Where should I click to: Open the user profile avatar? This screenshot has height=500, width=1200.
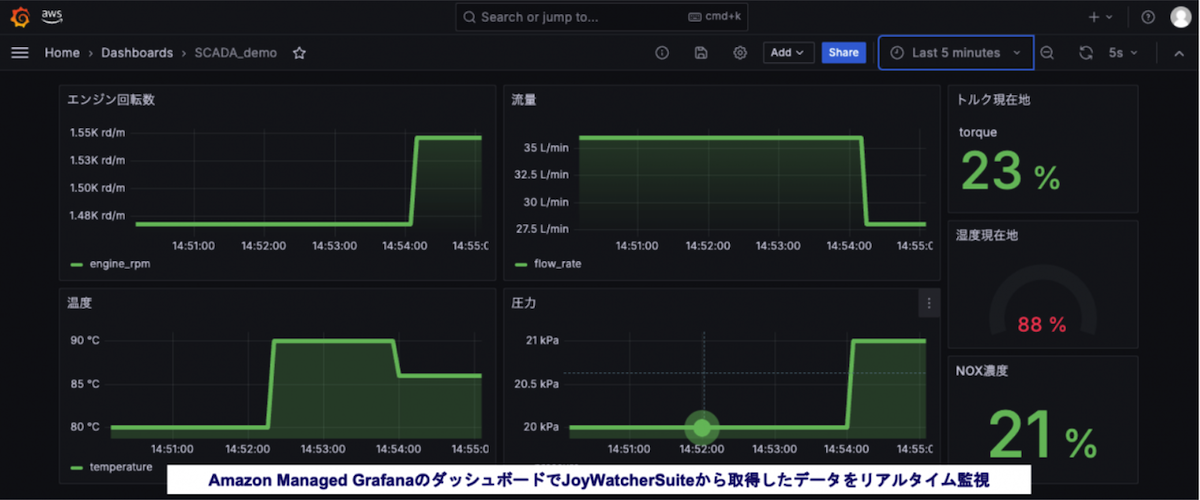pyautogui.click(x=1180, y=17)
